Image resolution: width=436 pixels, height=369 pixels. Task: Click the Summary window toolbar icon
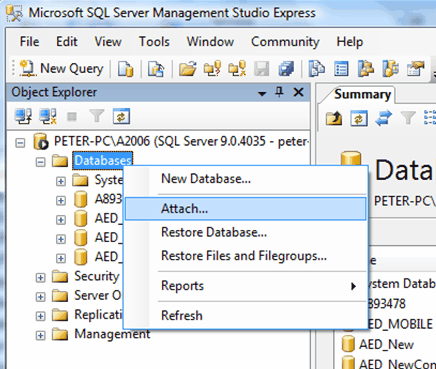(x=341, y=69)
